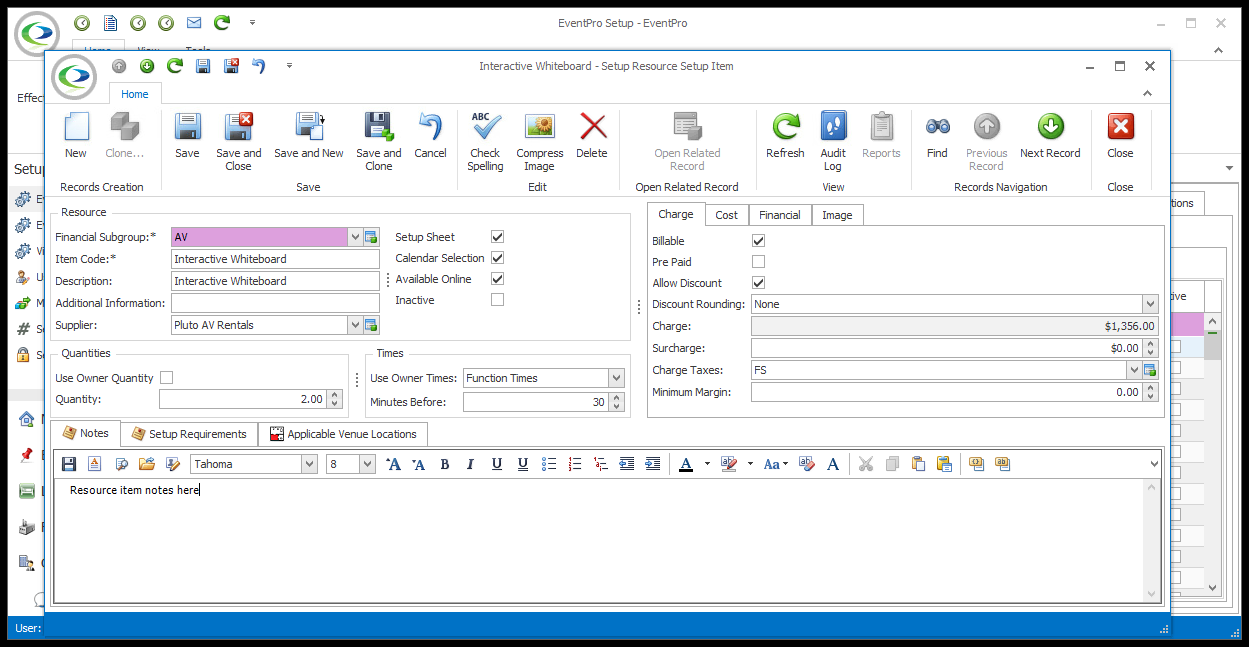This screenshot has width=1249, height=647.
Task: Increase Quantity with the up spinner
Action: [x=335, y=394]
